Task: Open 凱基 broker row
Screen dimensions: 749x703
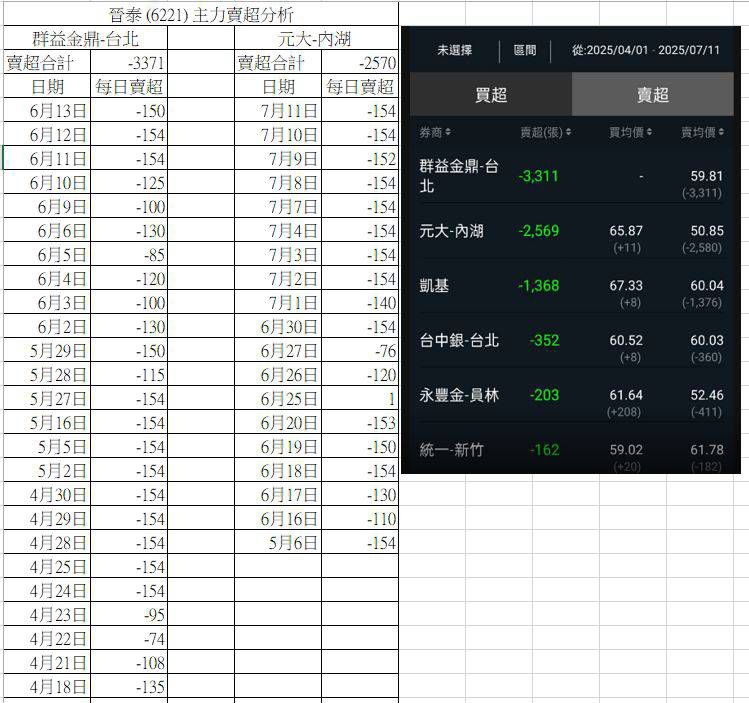Action: coord(571,287)
